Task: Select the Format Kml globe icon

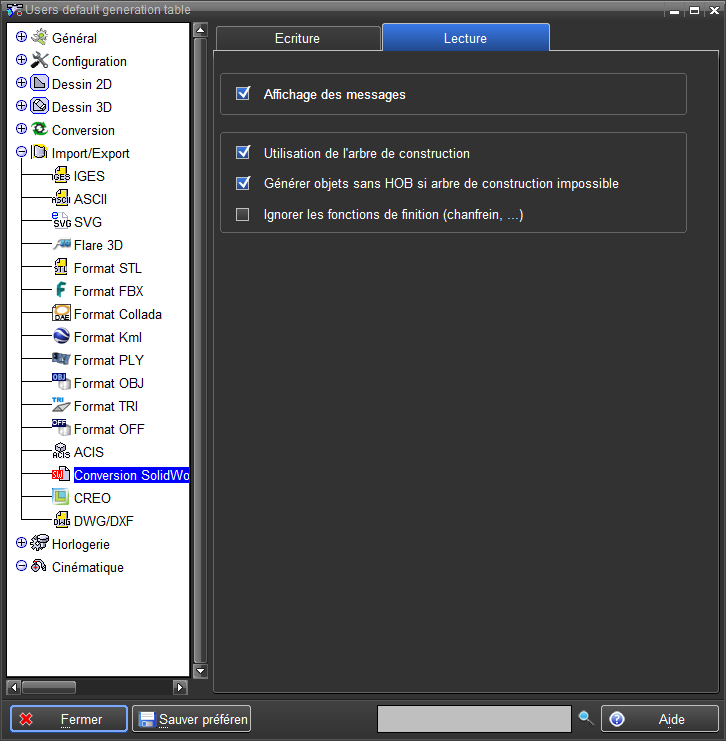Action: click(61, 337)
